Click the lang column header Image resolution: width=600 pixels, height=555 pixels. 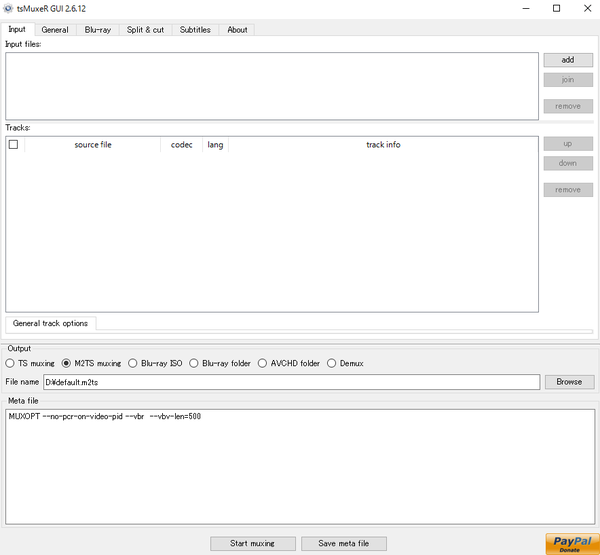click(x=215, y=145)
